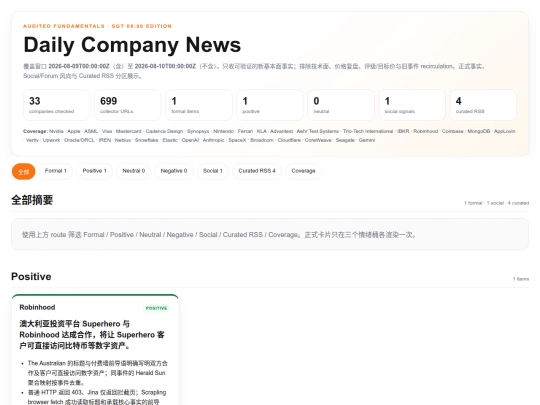
Task: Select Advantest in the coverage list
Action: click(281, 131)
